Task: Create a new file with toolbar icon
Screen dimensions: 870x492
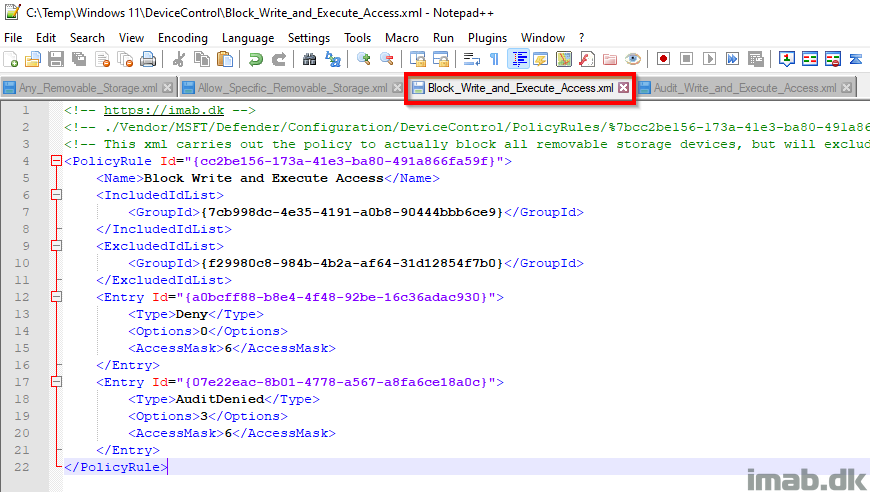Action: point(11,59)
